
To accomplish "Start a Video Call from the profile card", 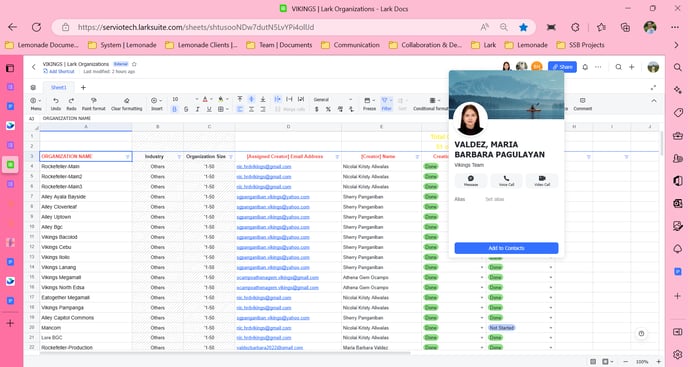I will 542,180.
